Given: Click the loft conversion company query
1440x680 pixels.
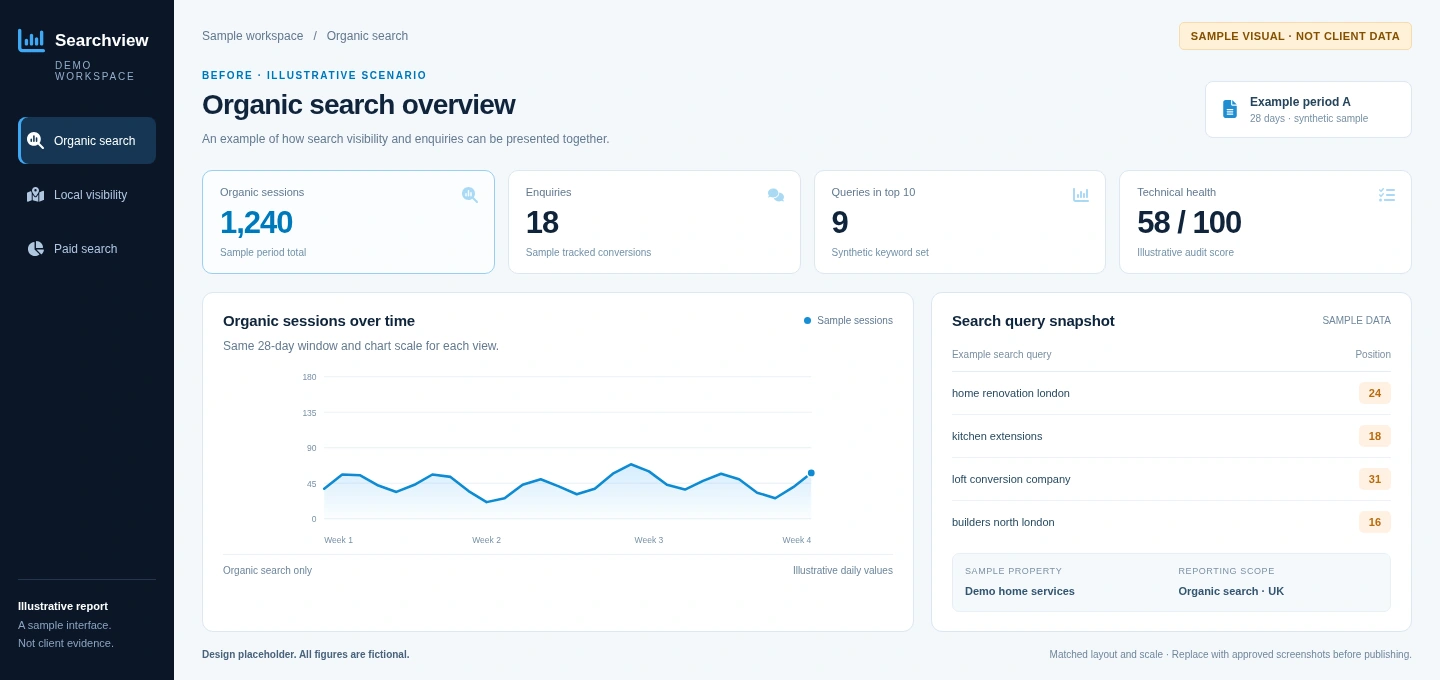Looking at the screenshot, I should click(x=1011, y=479).
